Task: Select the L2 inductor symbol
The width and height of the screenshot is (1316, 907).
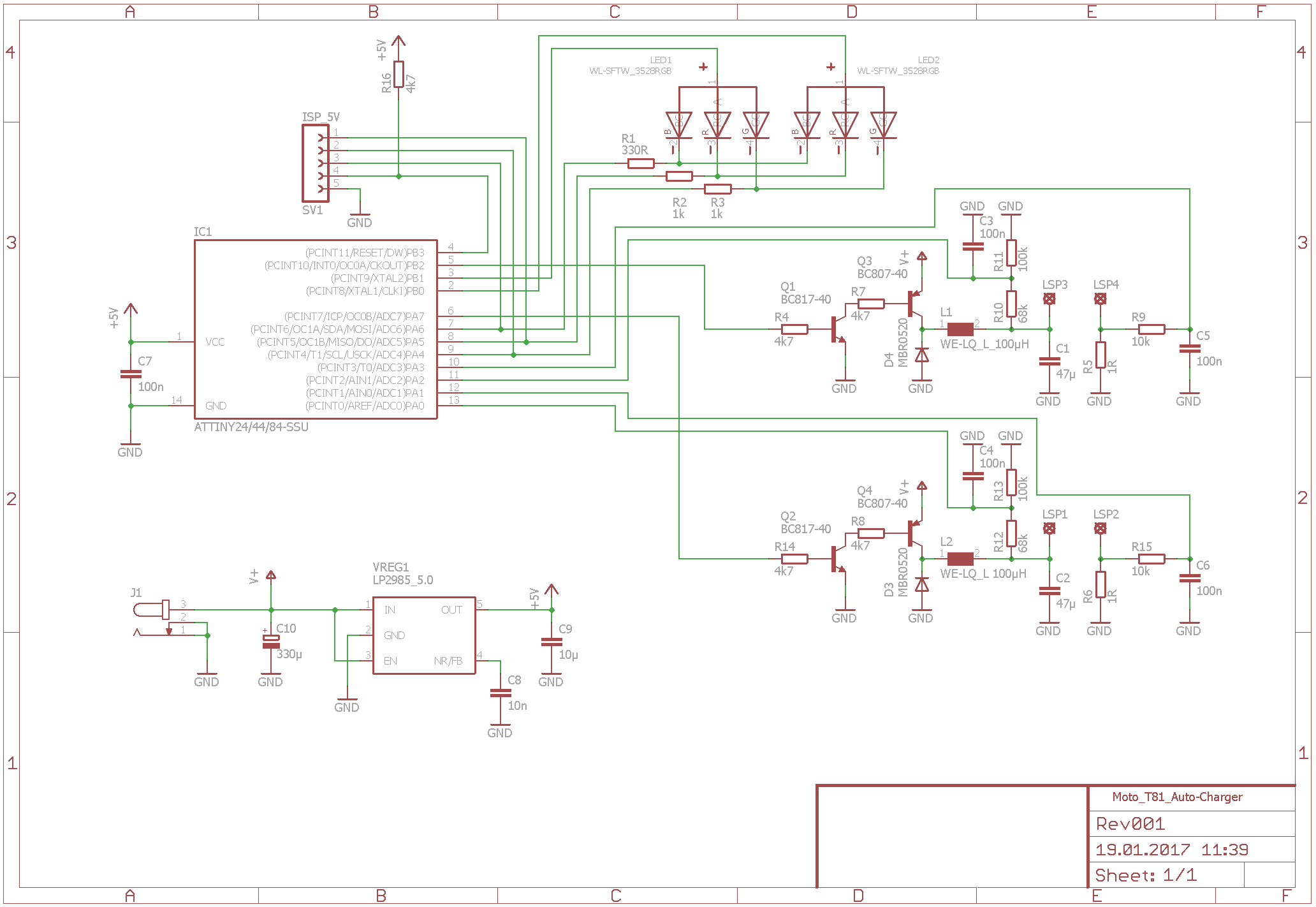Action: click(960, 559)
